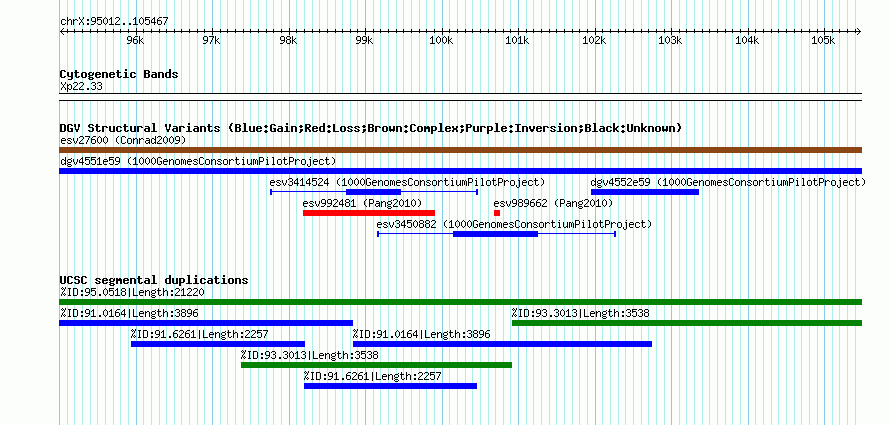Select the small red esv989662 loss feature
Screen dimensions: 890x425
pos(497,213)
